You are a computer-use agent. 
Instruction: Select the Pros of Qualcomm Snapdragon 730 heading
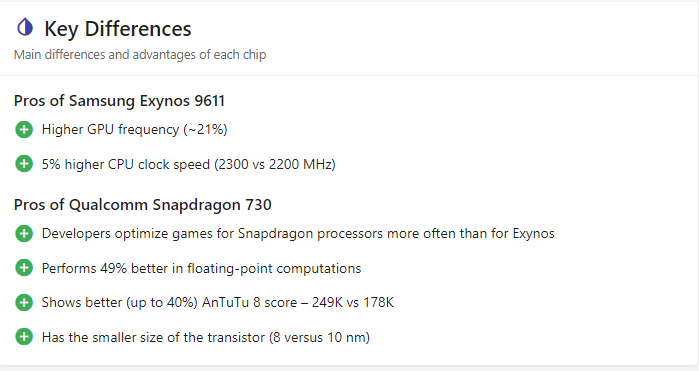tap(143, 205)
